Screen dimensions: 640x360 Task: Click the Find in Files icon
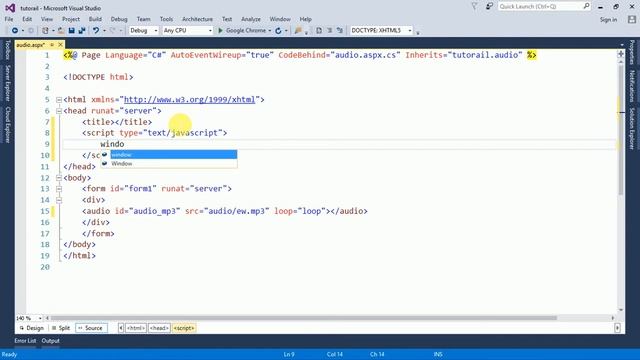298,31
